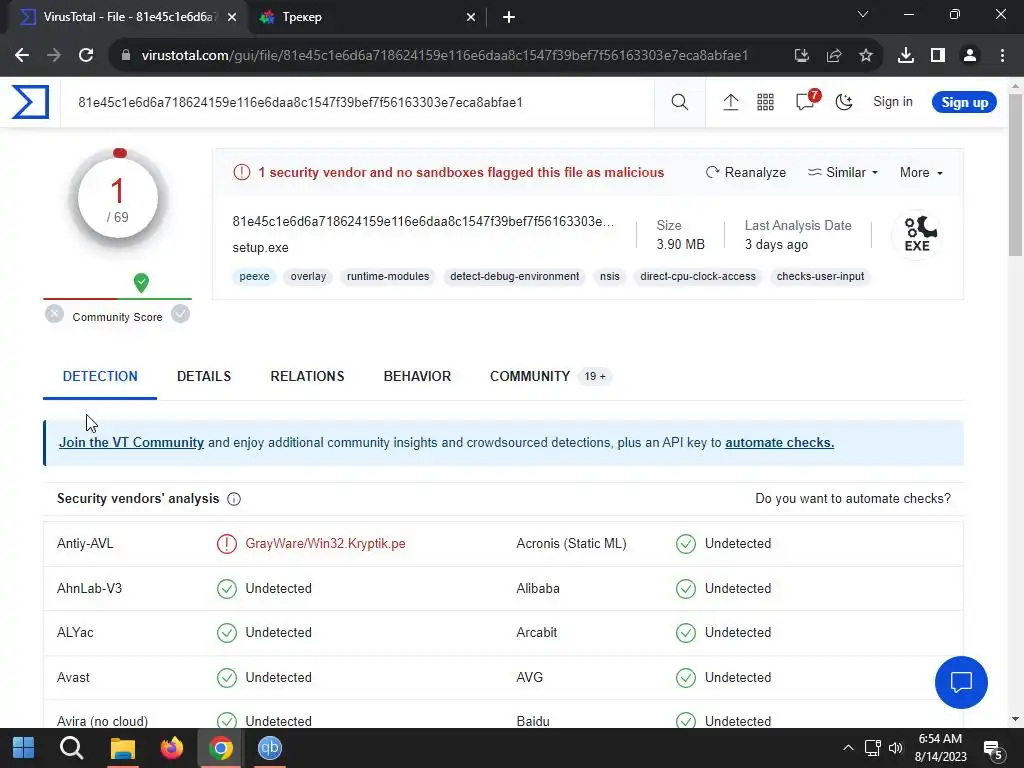
Task: Open Firefox from the taskbar
Action: [x=172, y=748]
